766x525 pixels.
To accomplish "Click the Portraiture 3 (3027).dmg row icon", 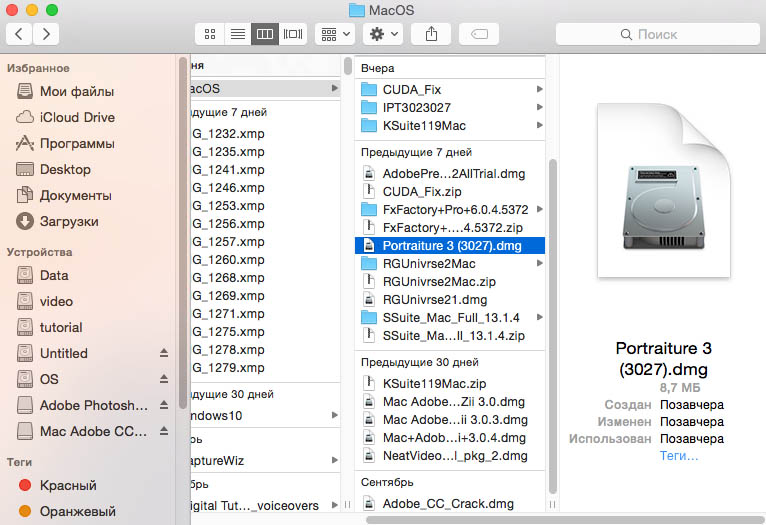I will click(x=369, y=246).
